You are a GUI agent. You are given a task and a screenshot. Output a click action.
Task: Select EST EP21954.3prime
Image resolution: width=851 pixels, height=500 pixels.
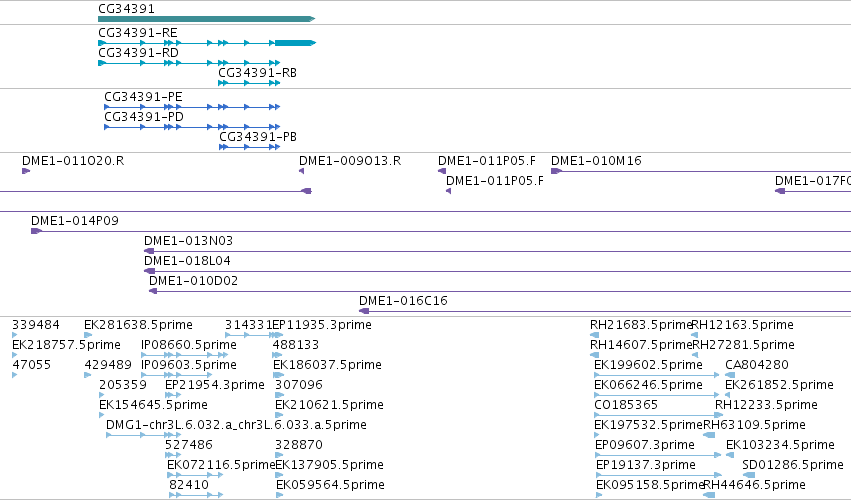(x=215, y=385)
